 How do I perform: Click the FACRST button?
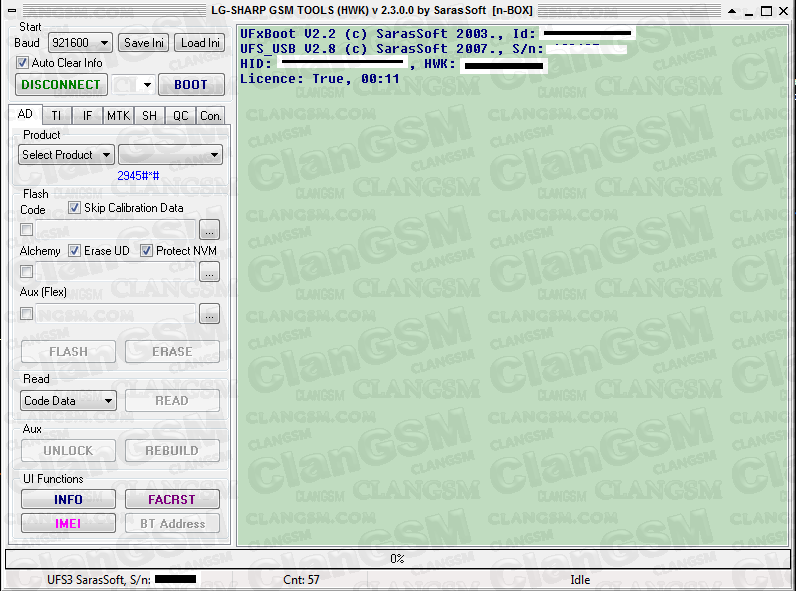coord(172,500)
